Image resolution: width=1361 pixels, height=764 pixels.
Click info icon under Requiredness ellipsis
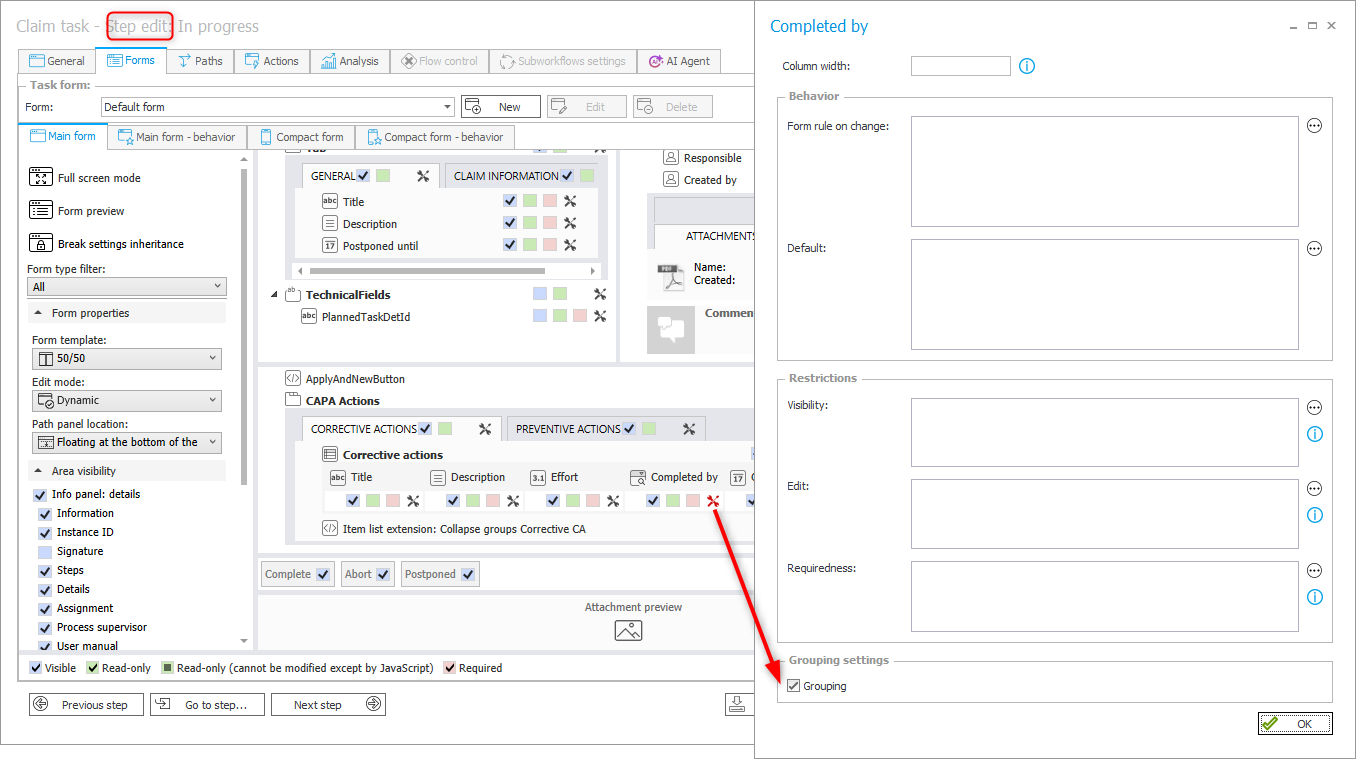(1314, 597)
